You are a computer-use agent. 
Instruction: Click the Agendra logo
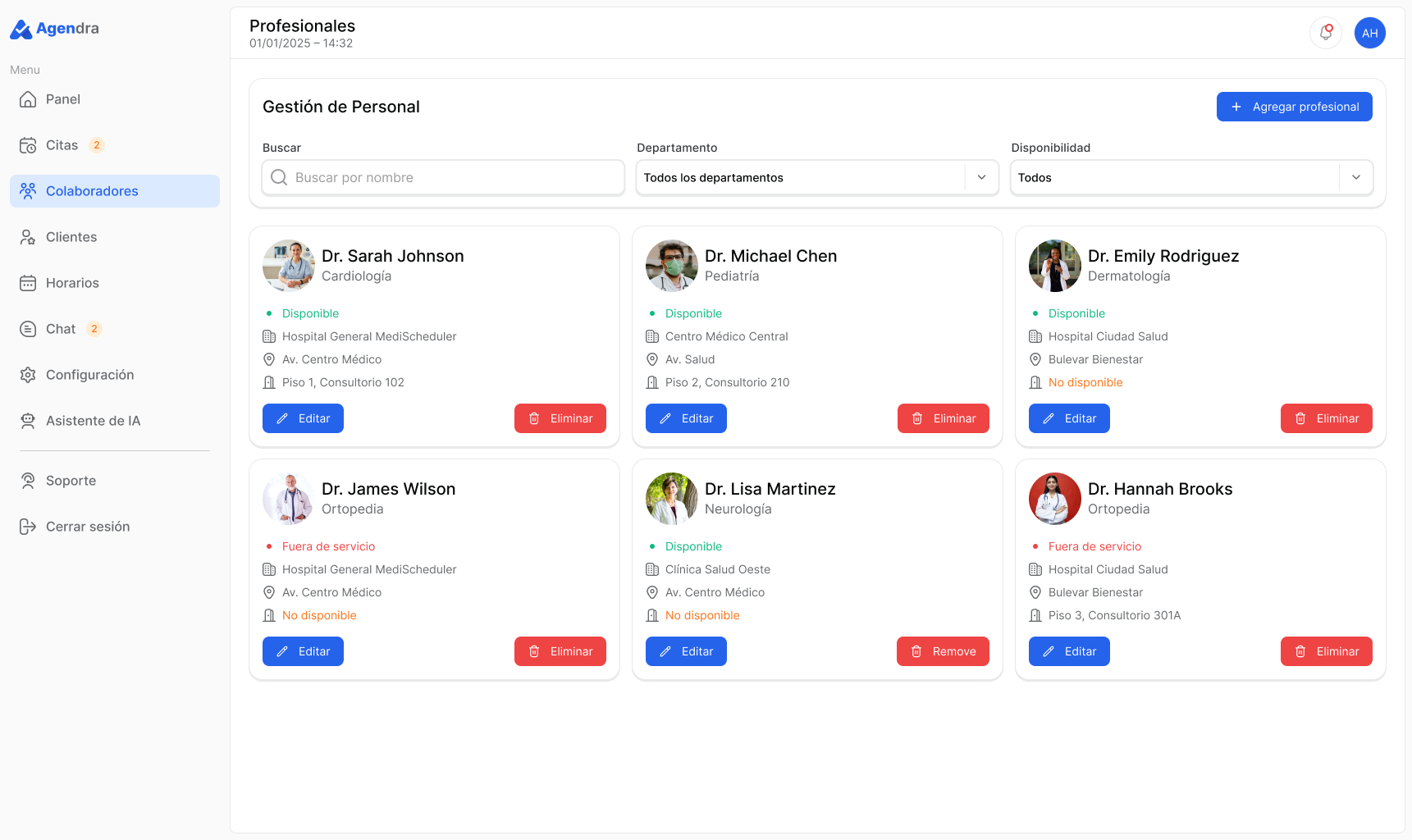pos(54,29)
